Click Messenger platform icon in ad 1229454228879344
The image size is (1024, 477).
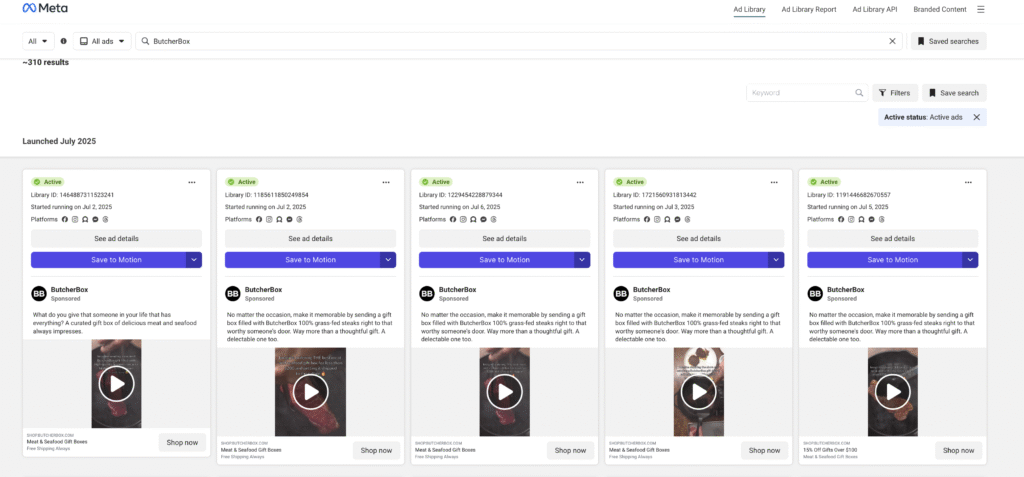point(484,220)
